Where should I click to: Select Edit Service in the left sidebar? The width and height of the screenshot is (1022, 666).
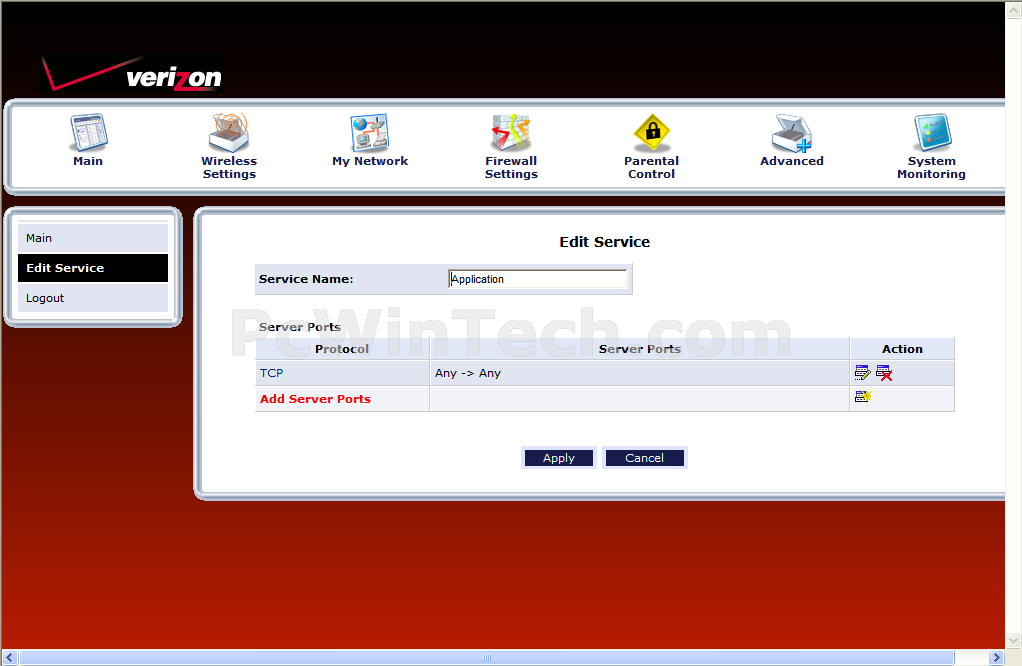[x=93, y=268]
